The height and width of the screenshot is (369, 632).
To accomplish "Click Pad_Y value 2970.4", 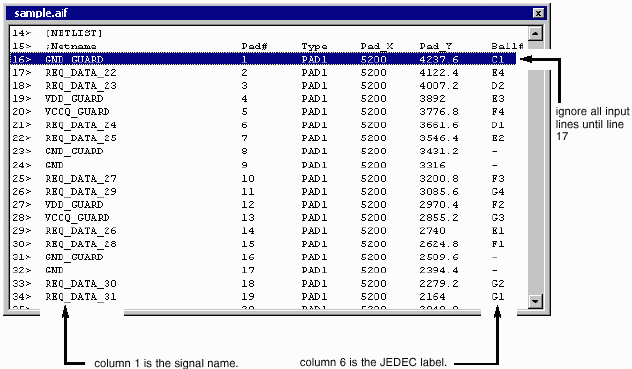I will tap(439, 204).
